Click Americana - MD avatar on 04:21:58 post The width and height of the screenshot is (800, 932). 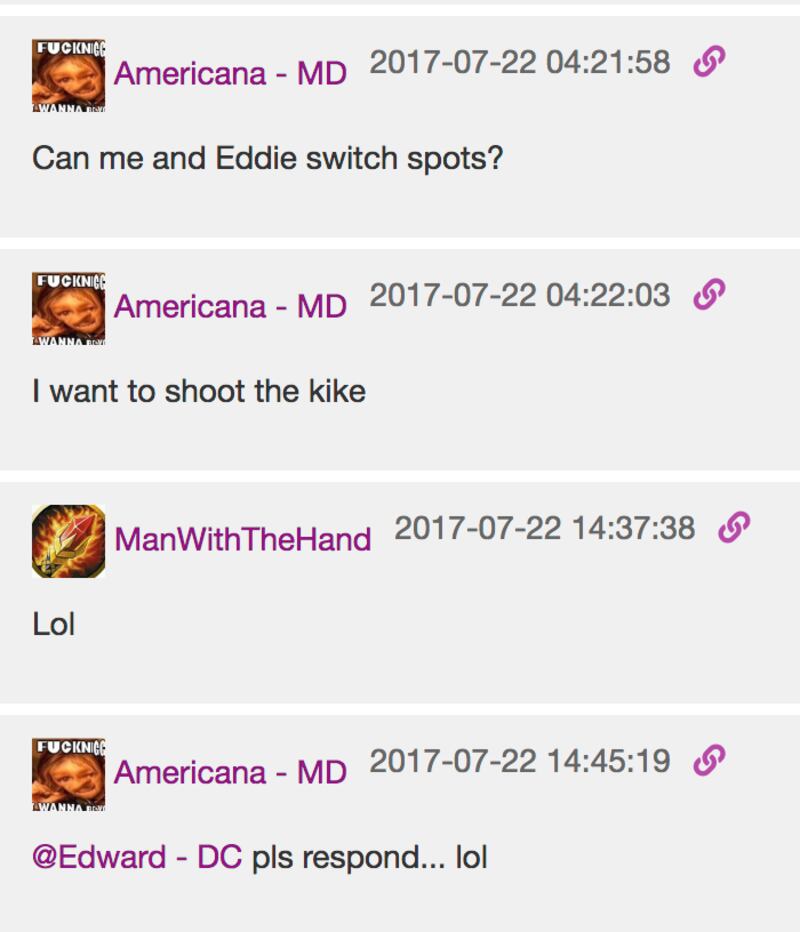point(69,75)
